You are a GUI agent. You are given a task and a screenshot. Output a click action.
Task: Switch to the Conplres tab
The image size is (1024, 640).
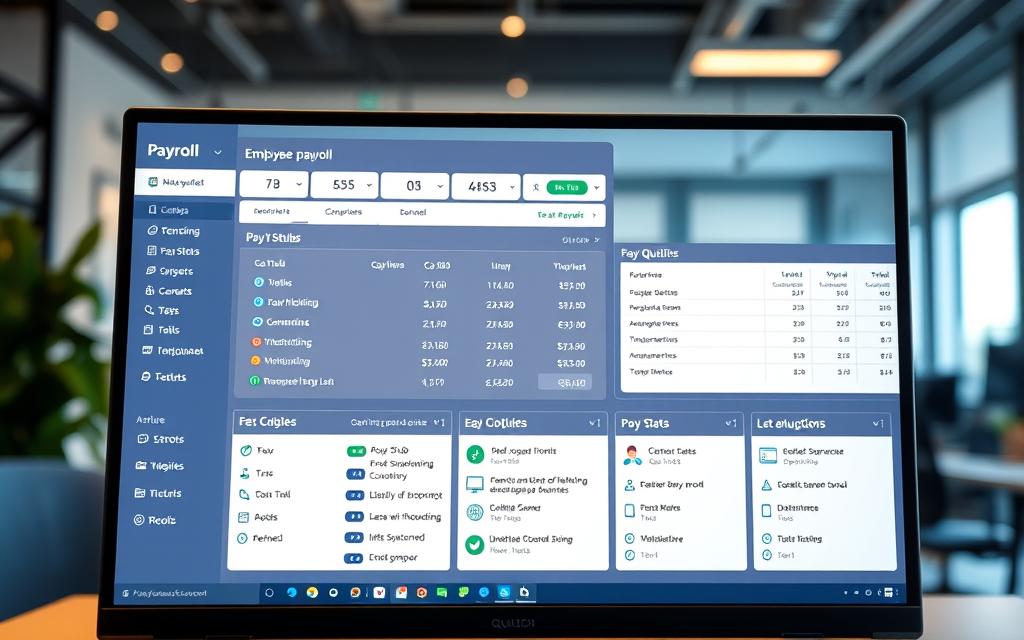point(343,213)
